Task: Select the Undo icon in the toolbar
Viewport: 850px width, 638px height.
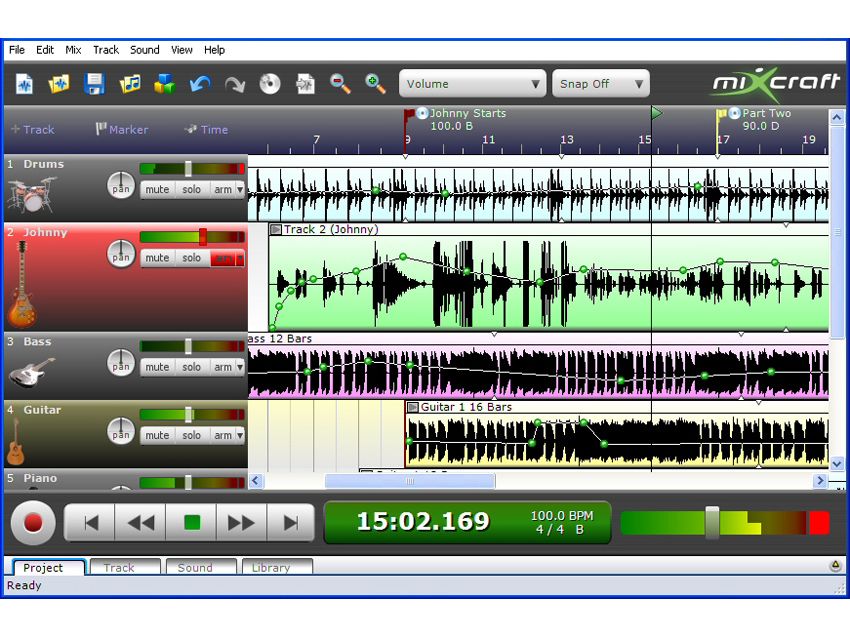Action: coord(199,84)
